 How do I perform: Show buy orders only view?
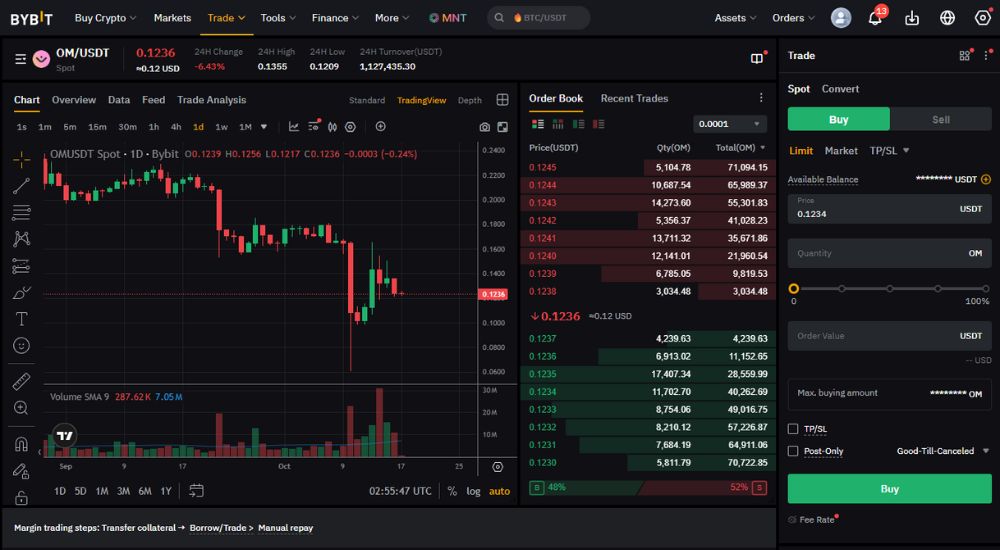click(578, 124)
